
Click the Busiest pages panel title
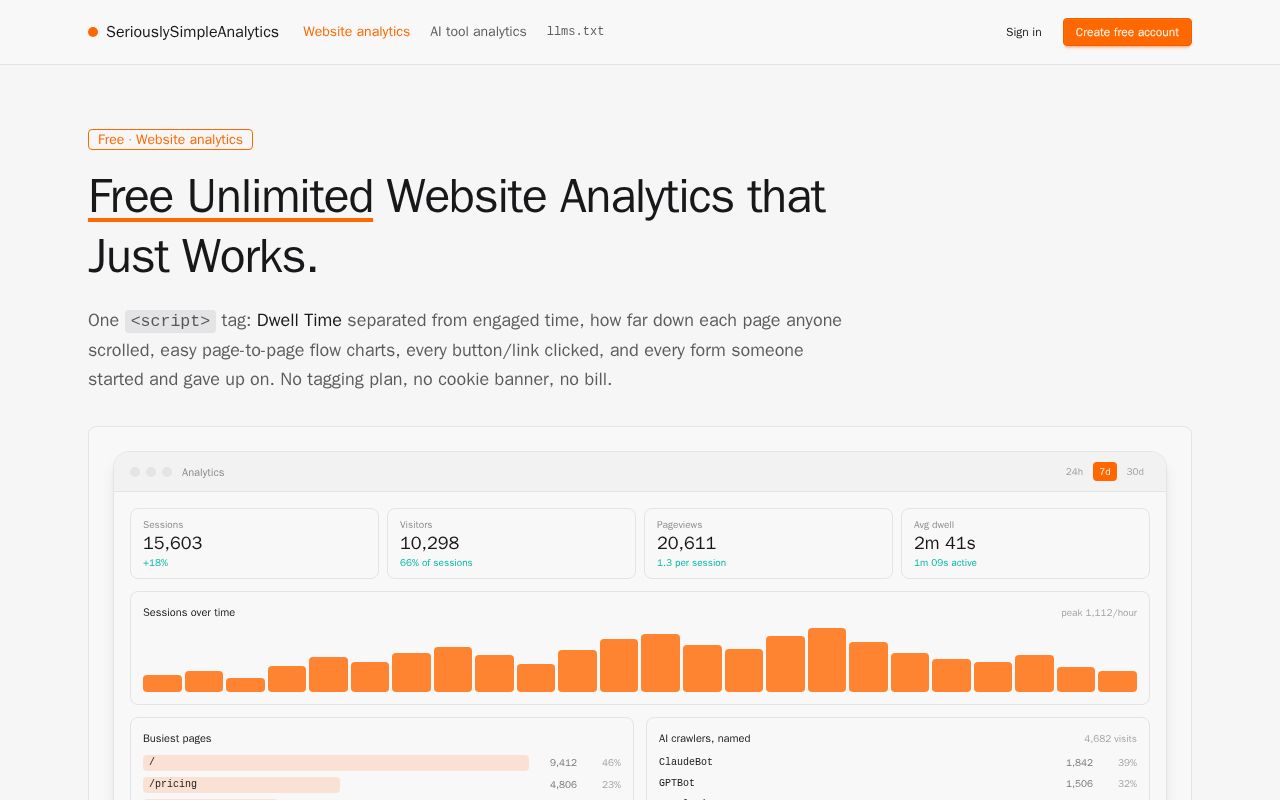pos(177,738)
